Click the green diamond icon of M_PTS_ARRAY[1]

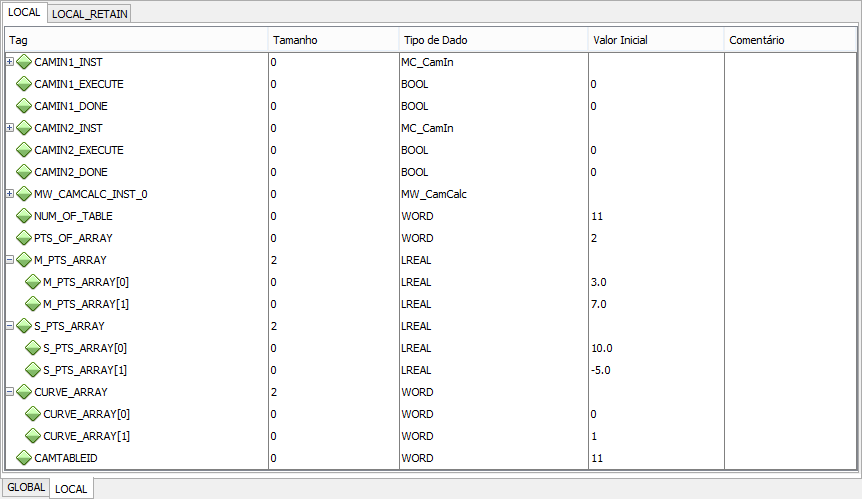point(33,304)
